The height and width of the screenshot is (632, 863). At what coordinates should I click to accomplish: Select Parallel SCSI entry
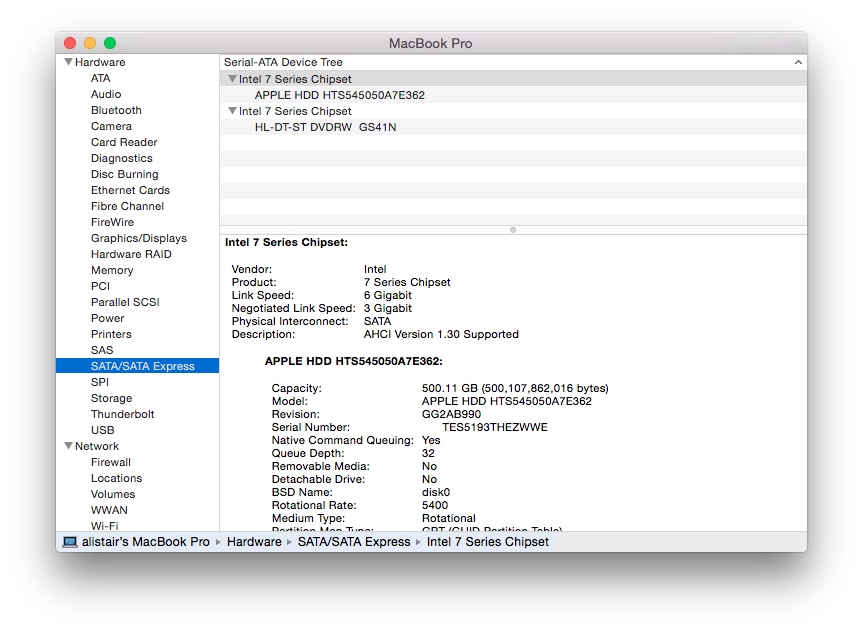pos(125,302)
